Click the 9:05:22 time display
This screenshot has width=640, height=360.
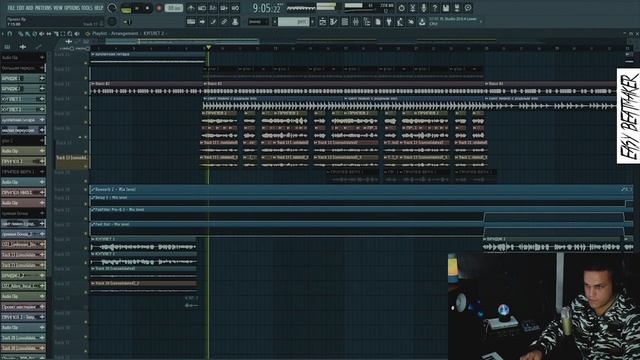click(x=267, y=8)
